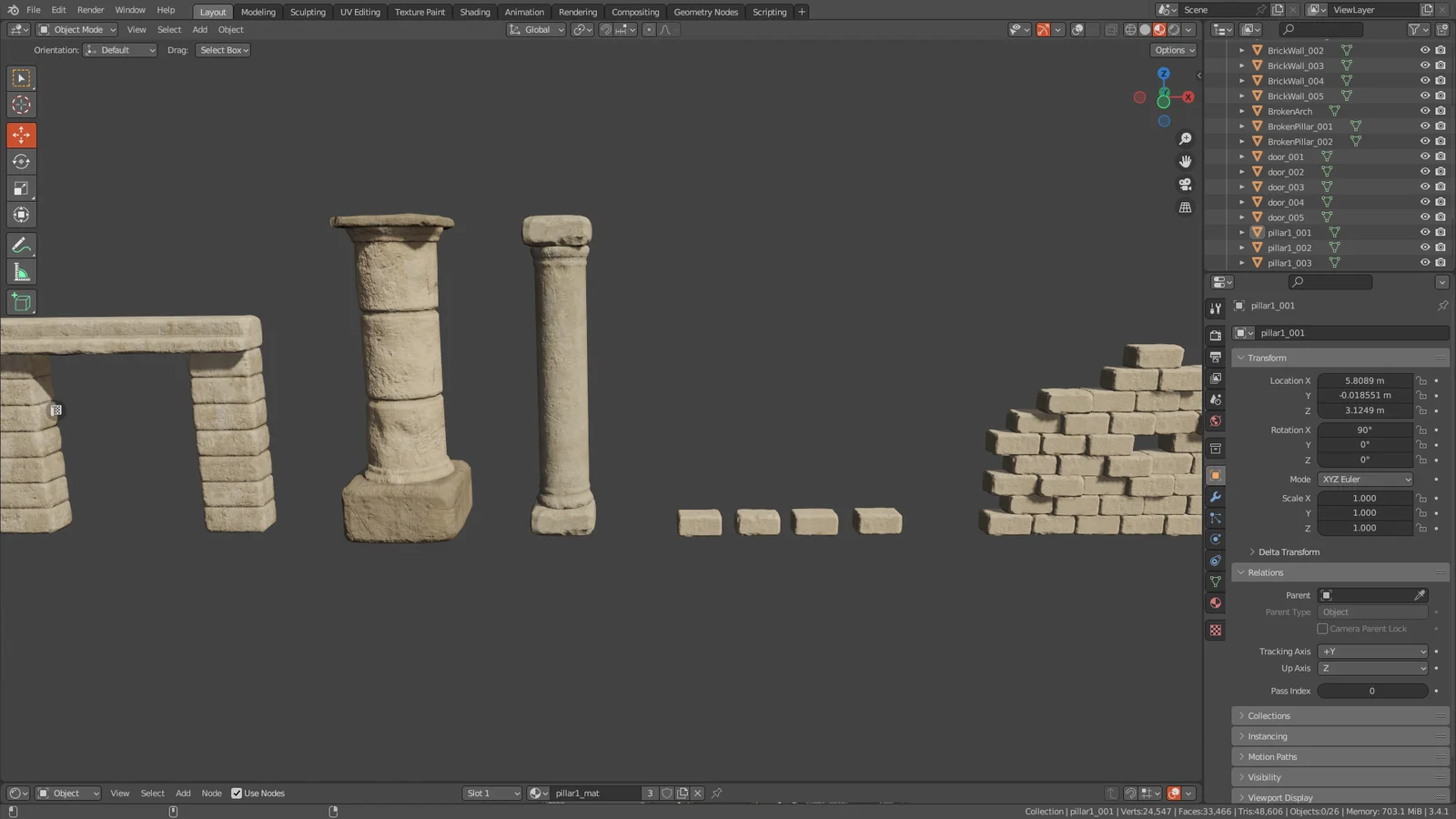Open the Modifier Properties tab

(x=1216, y=497)
